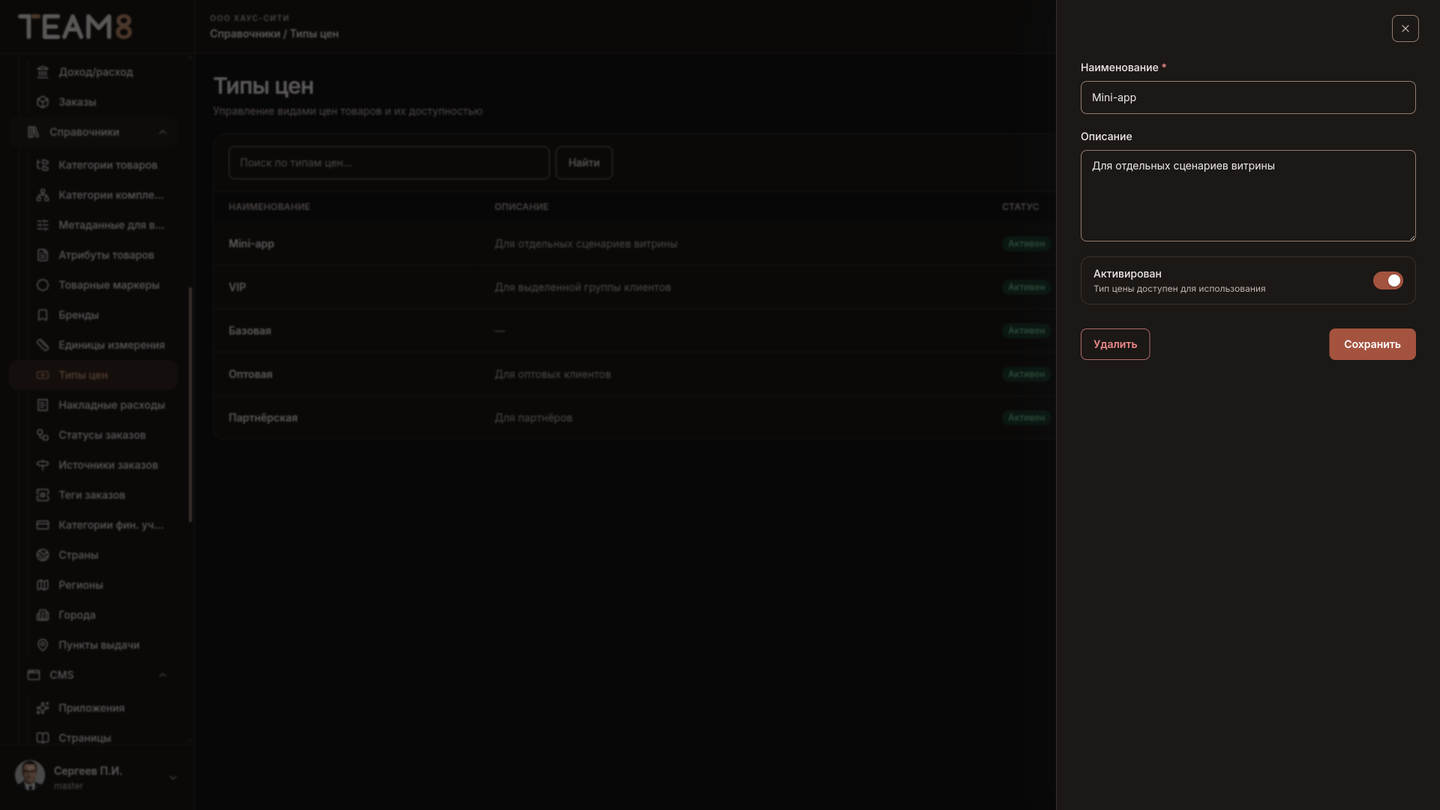This screenshot has width=1440, height=810.
Task: Click the Наименование input field
Action: click(x=1248, y=97)
